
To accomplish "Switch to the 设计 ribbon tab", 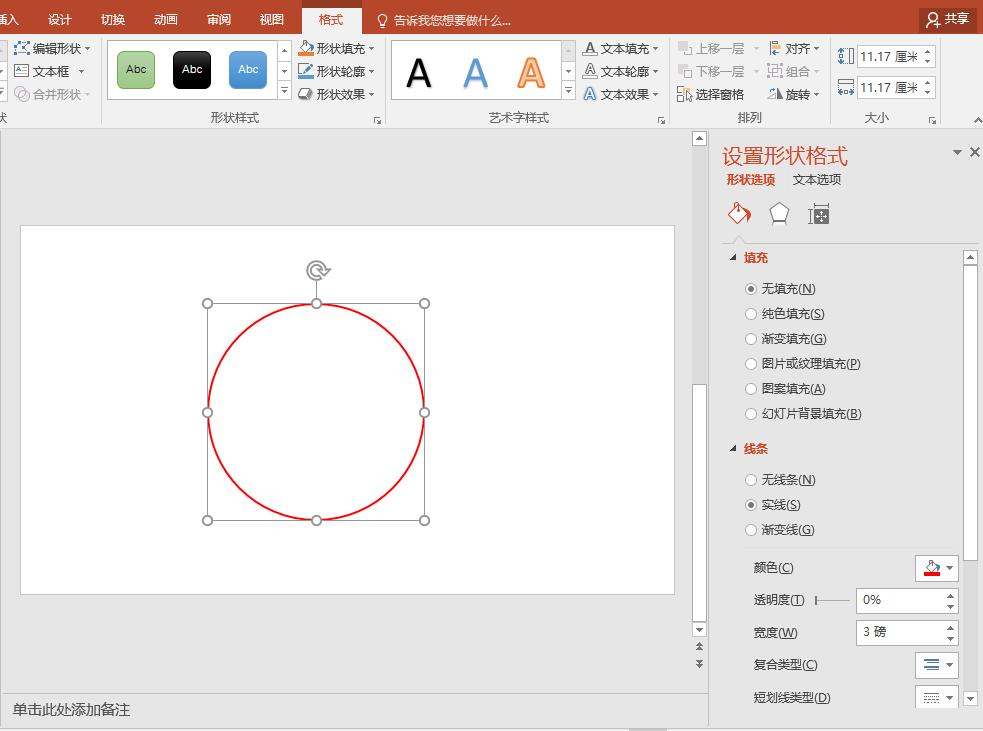I will (x=59, y=18).
